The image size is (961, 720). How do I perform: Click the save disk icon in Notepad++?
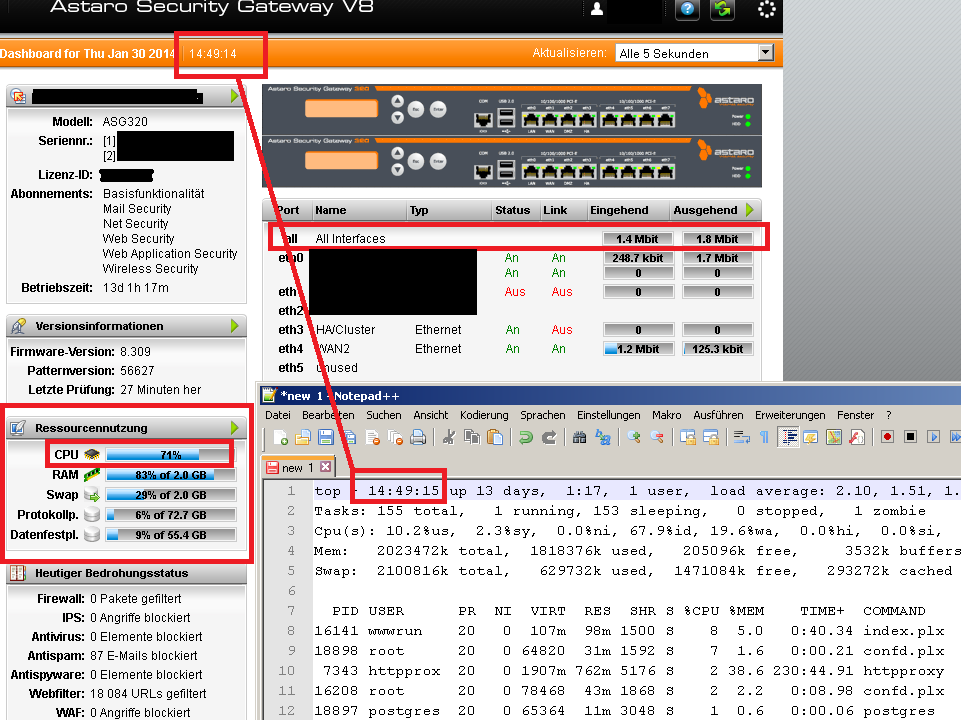click(x=326, y=437)
